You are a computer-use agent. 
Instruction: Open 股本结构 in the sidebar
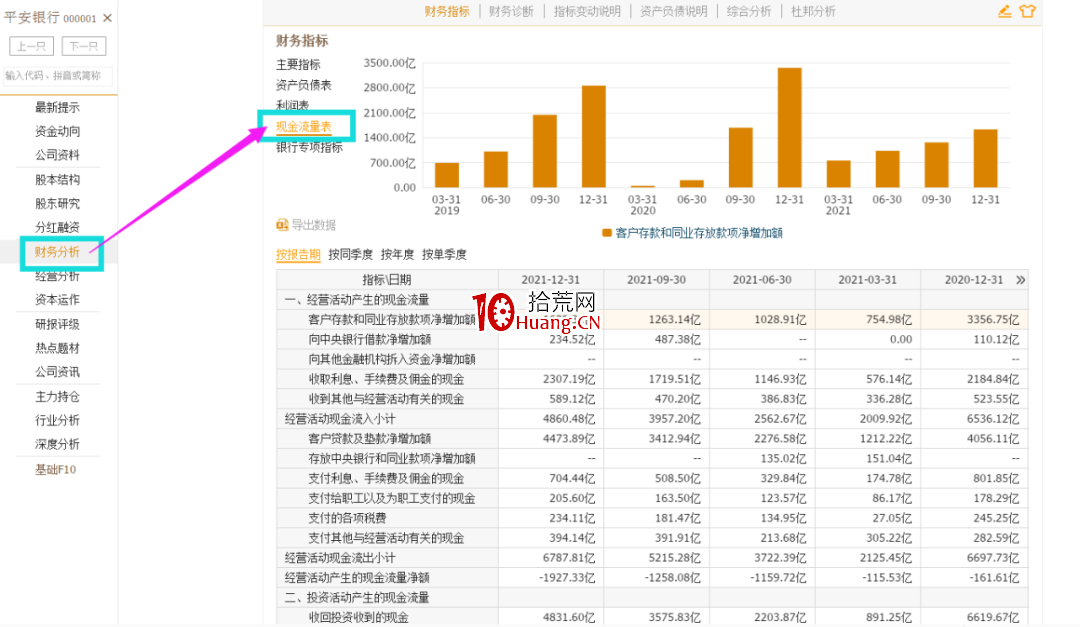tap(57, 180)
